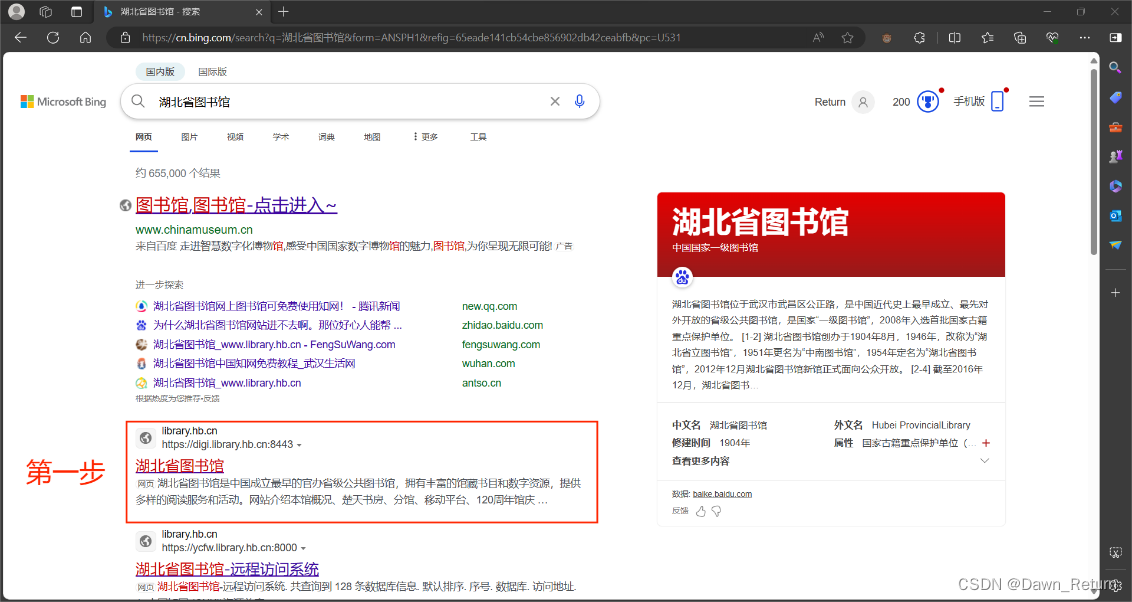Switch to 国内版 search mode
This screenshot has height=602, width=1132.
click(160, 71)
